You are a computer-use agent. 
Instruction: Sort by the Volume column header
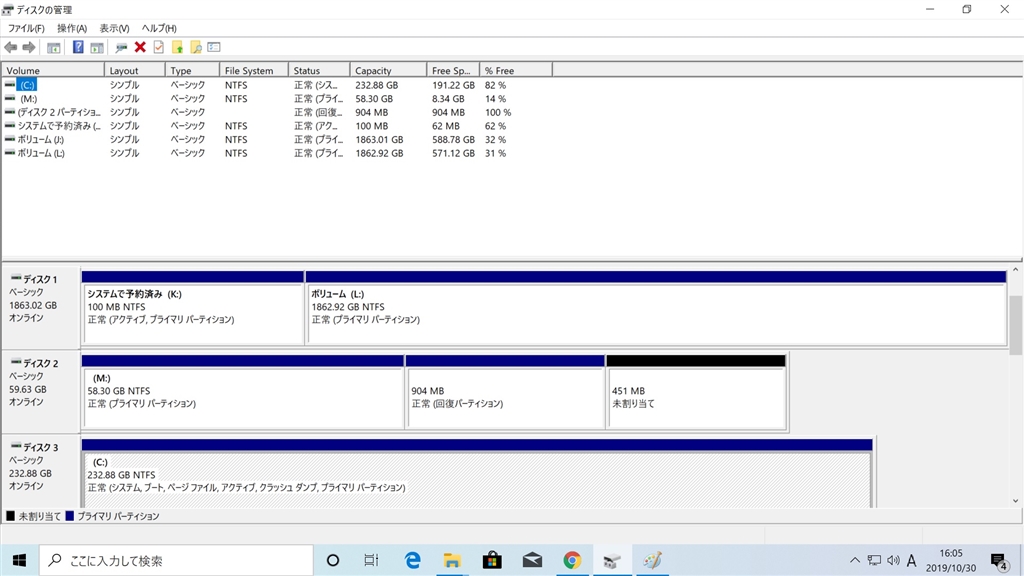53,71
